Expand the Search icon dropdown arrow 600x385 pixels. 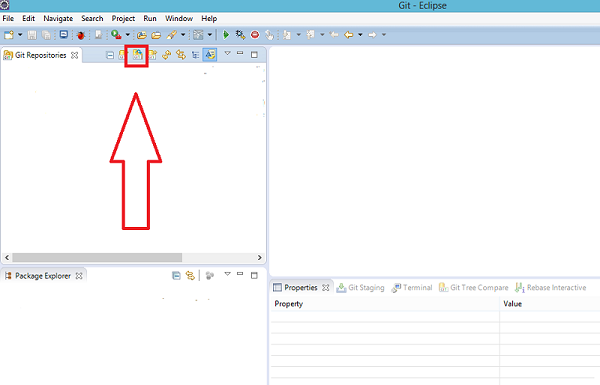point(183,35)
